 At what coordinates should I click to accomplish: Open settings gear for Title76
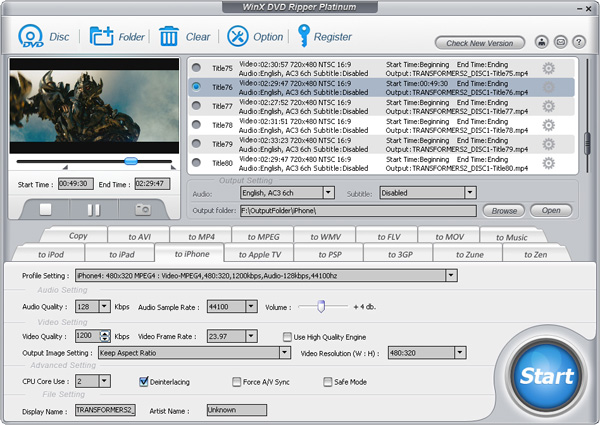coord(549,88)
